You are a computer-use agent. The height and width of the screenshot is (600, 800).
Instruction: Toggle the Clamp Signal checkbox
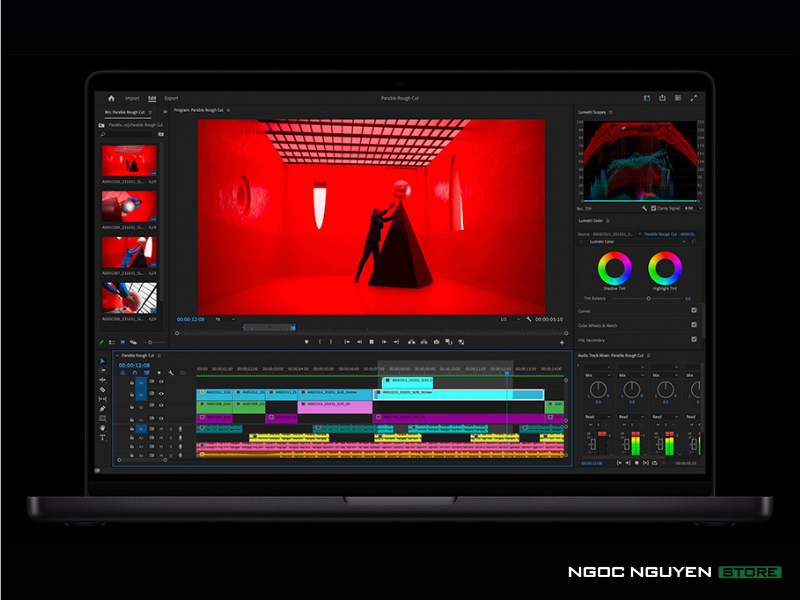653,208
